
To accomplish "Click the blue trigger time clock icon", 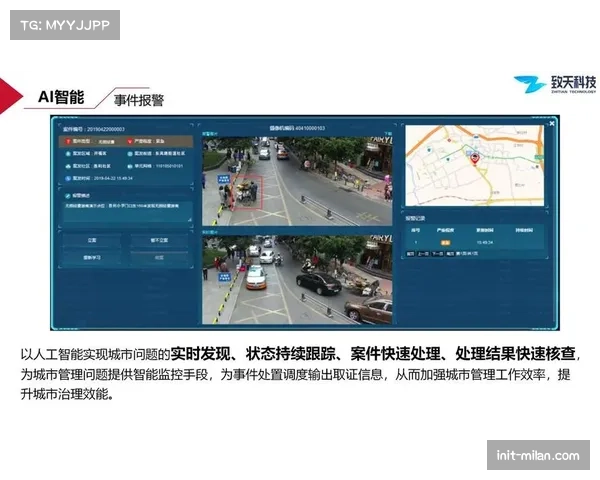I will pyautogui.click(x=68, y=178).
